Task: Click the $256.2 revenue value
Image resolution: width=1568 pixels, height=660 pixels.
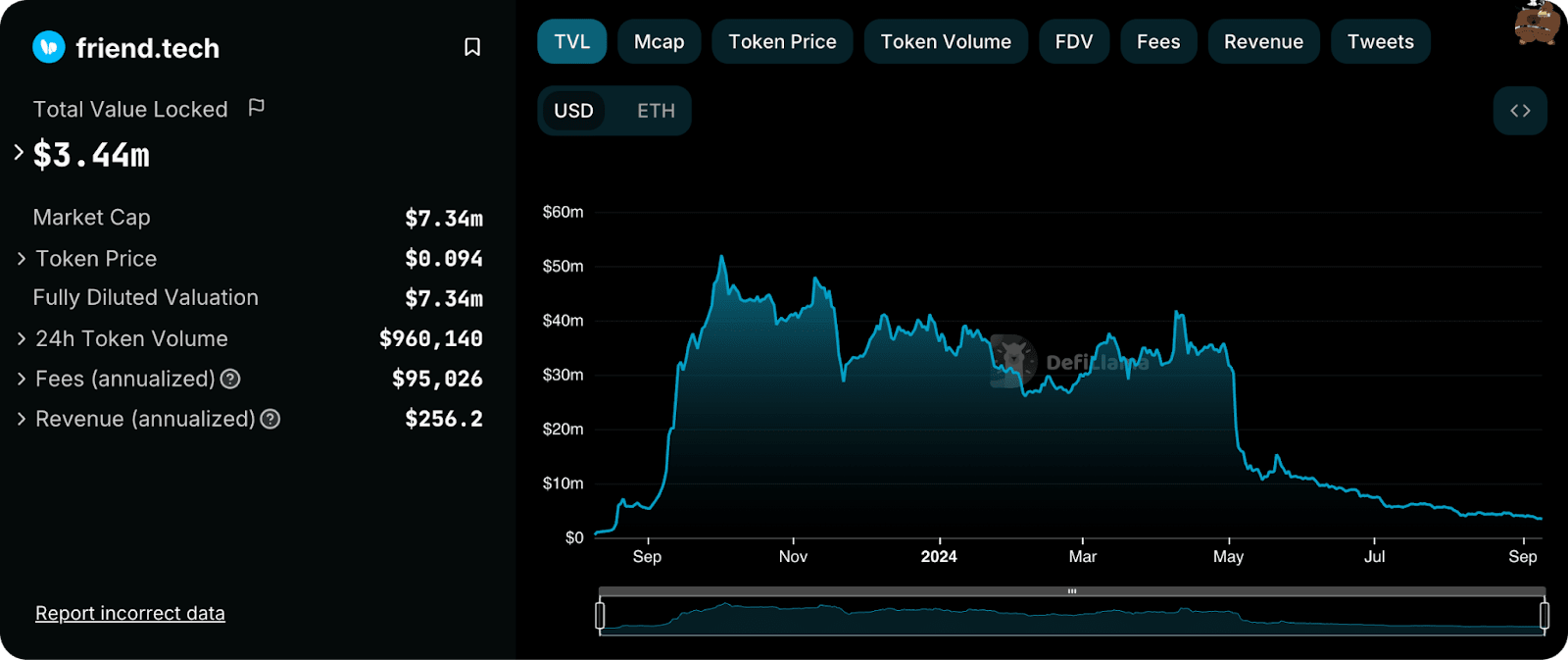Action: coord(444,419)
